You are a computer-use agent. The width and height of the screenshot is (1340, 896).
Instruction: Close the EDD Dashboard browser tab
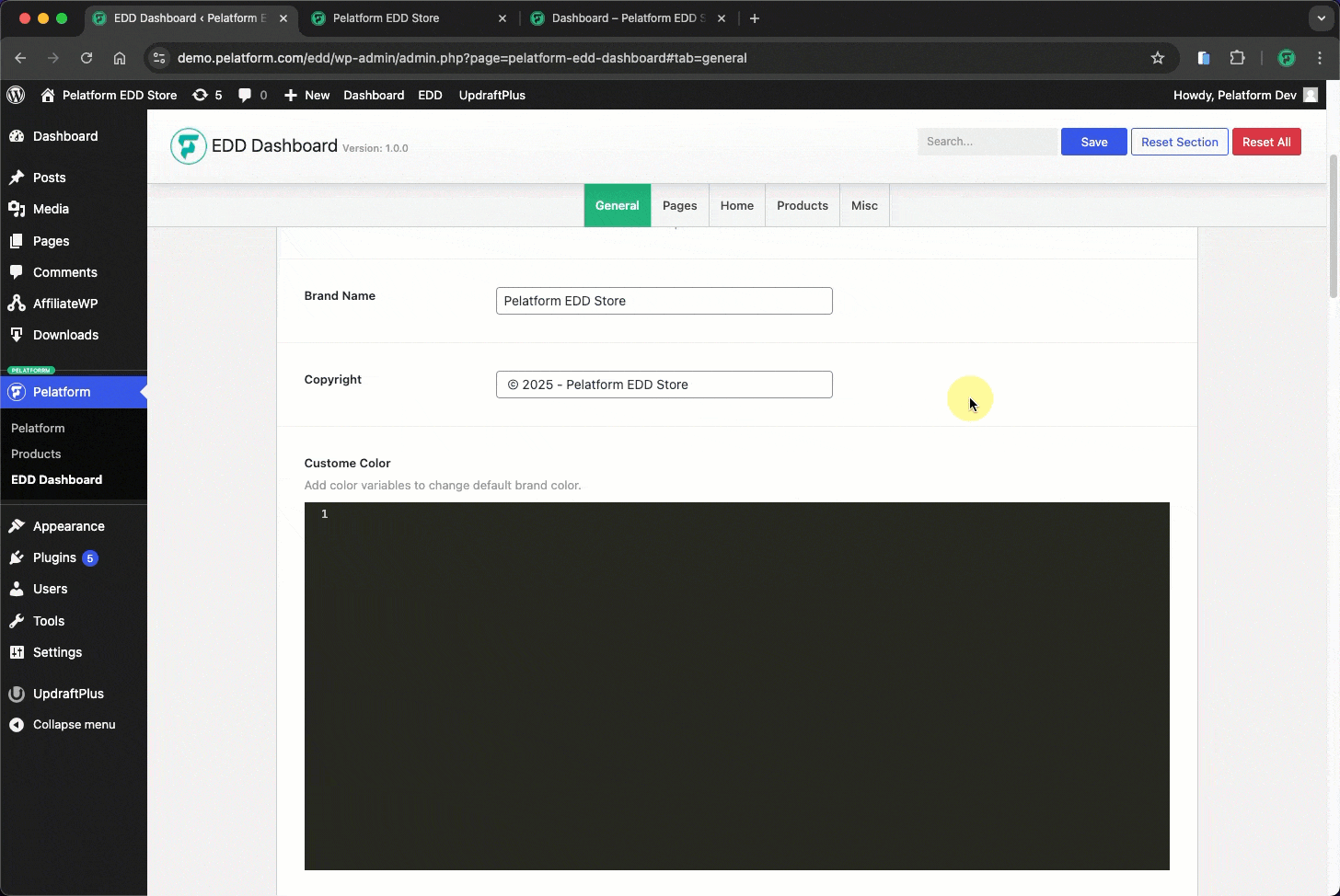click(x=283, y=18)
